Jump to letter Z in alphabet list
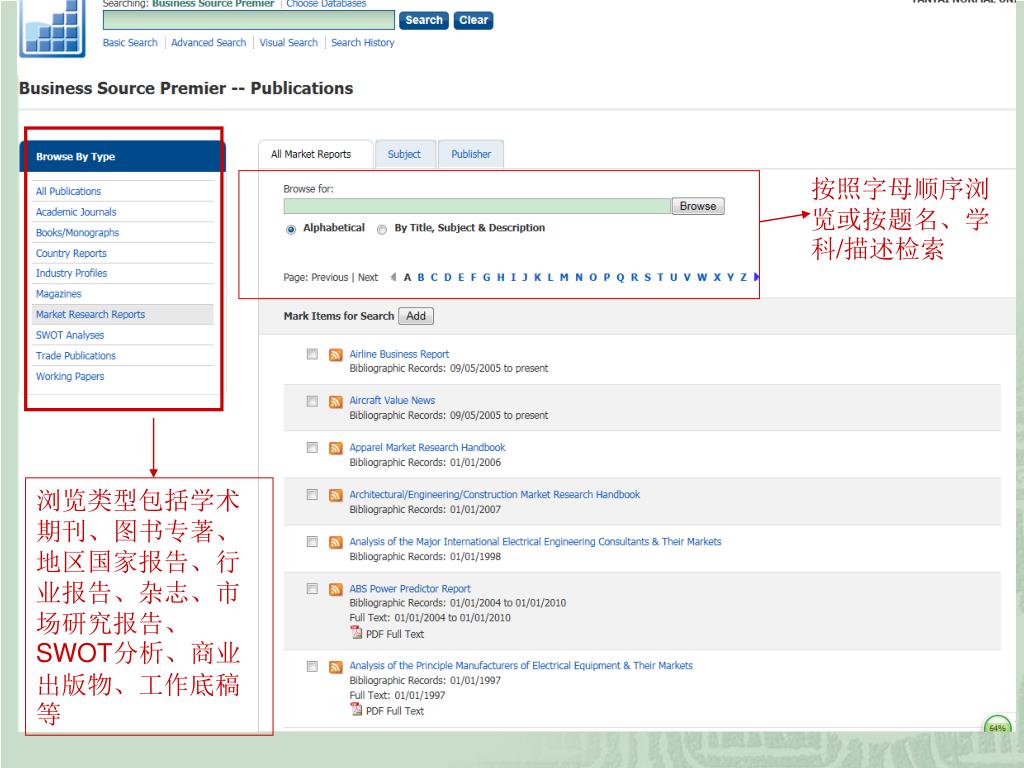Screen dimensions: 1024x768 [x=743, y=278]
